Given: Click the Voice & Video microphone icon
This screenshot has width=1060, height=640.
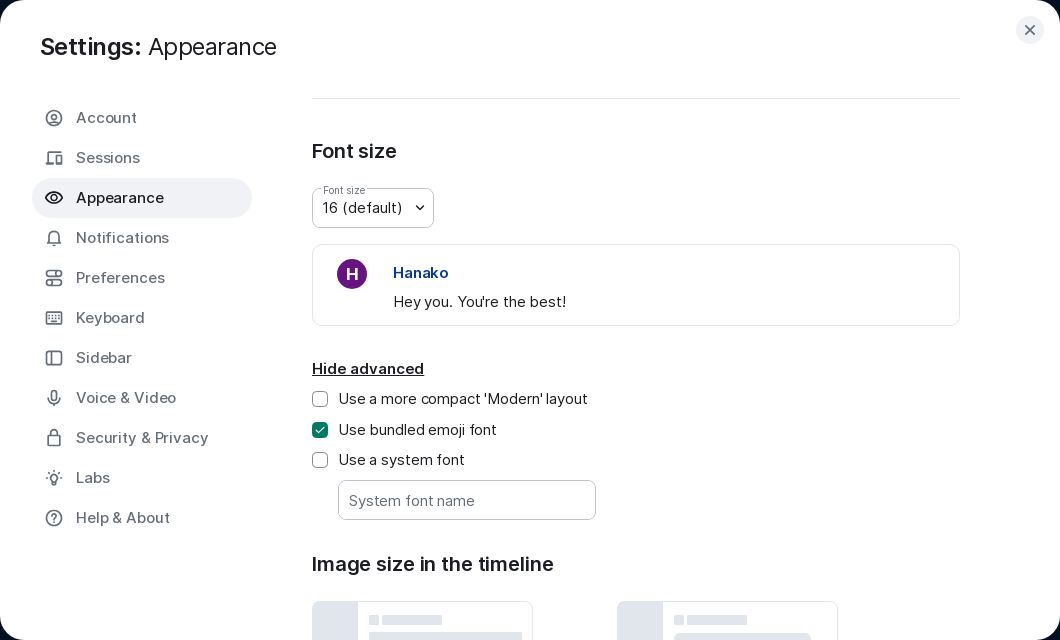Looking at the screenshot, I should coord(54,398).
